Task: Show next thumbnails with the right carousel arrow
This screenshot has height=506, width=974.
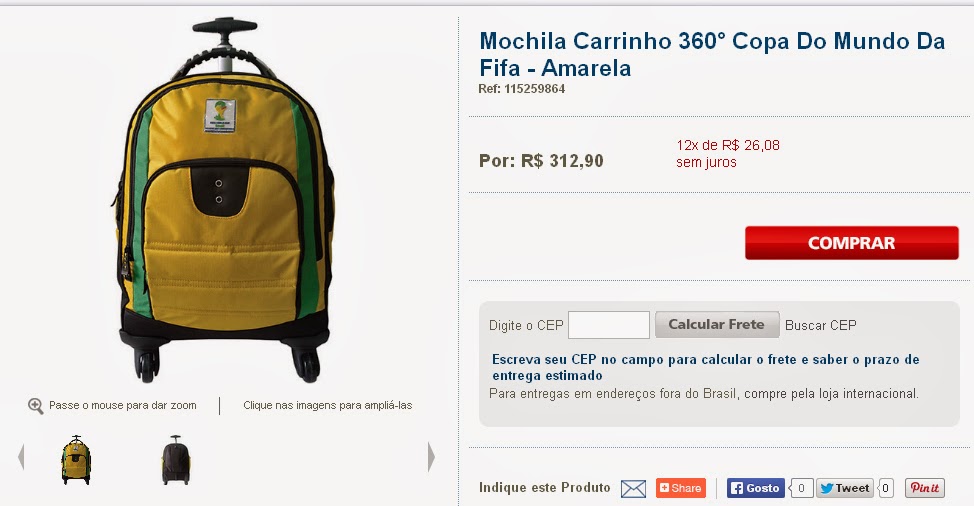Action: (x=431, y=458)
